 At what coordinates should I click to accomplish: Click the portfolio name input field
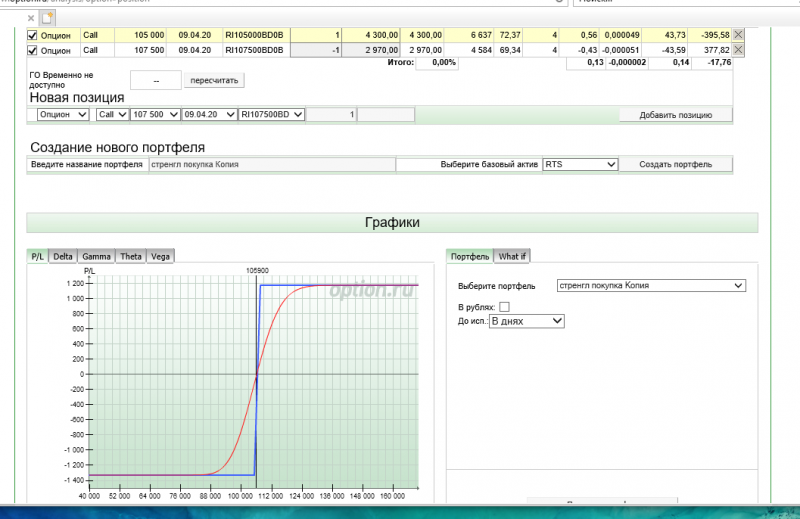tap(272, 164)
